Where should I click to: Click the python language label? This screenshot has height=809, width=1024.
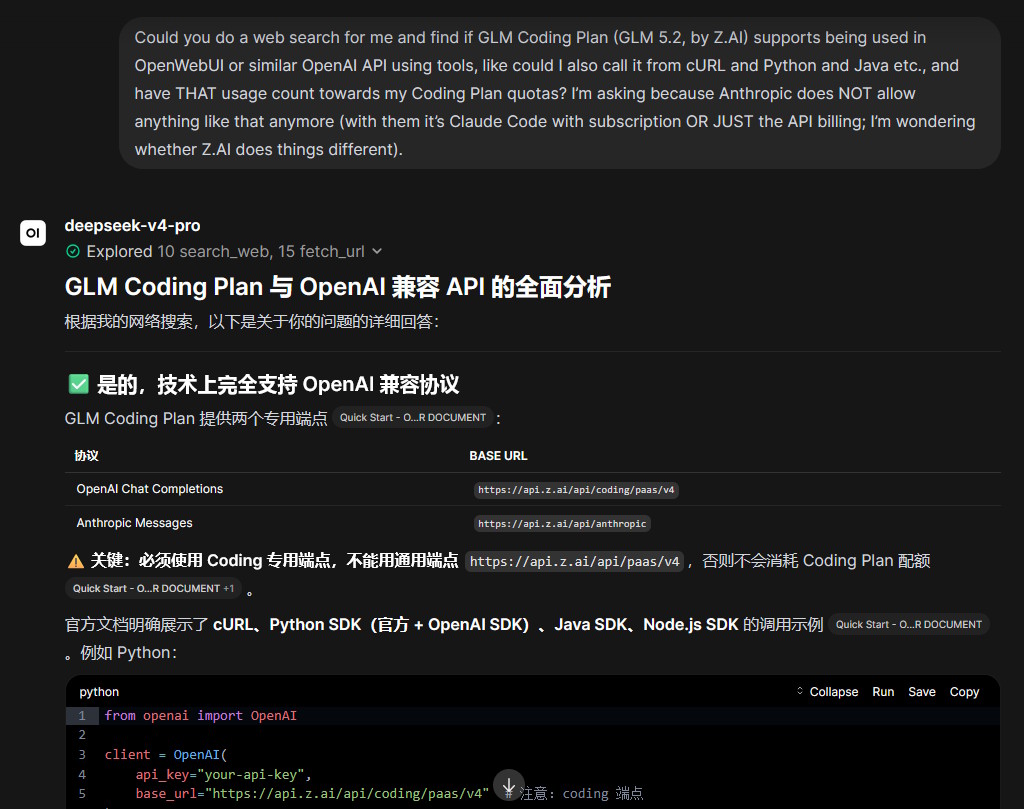99,691
